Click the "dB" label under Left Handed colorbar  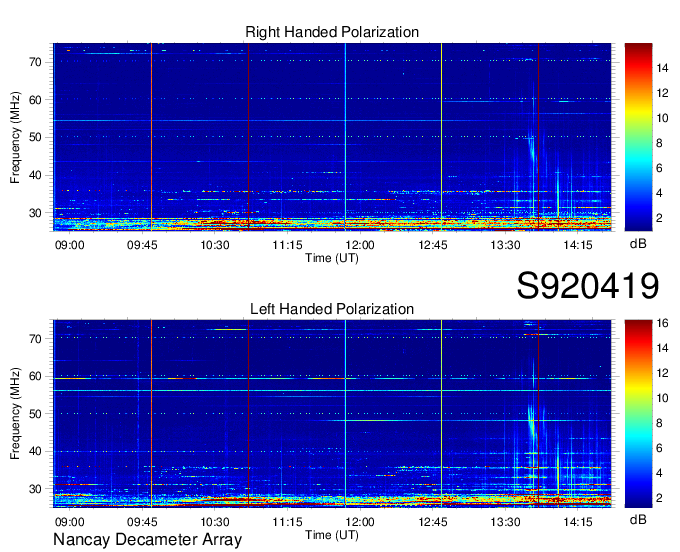(x=638, y=519)
